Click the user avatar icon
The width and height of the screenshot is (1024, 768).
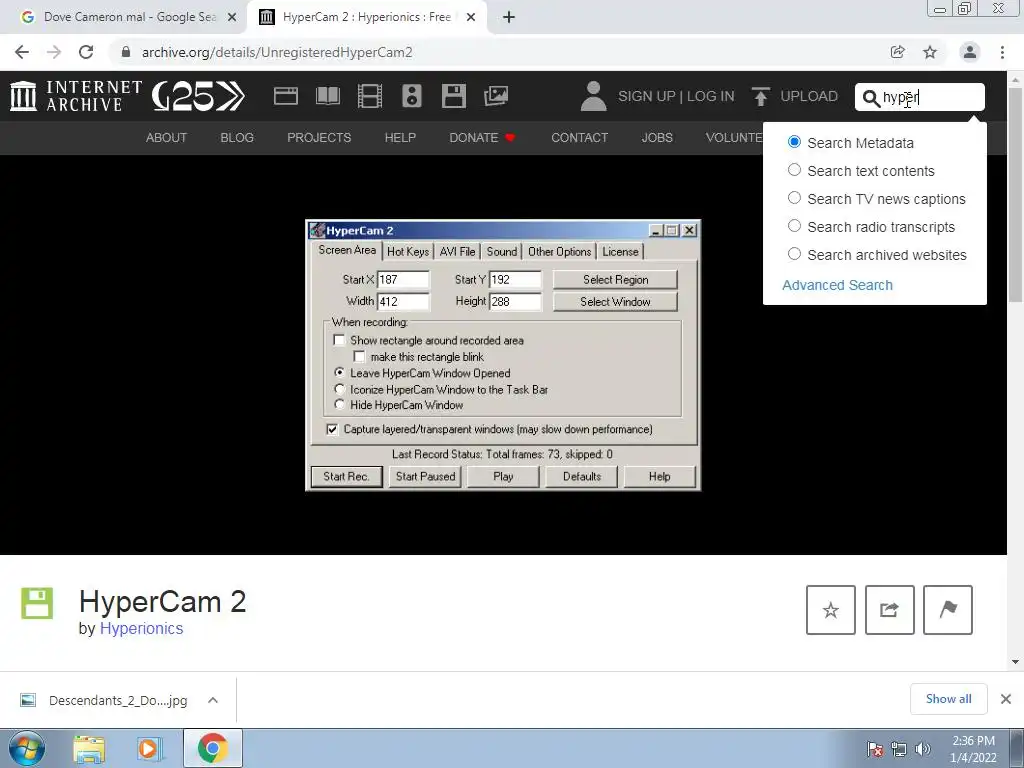tap(593, 96)
